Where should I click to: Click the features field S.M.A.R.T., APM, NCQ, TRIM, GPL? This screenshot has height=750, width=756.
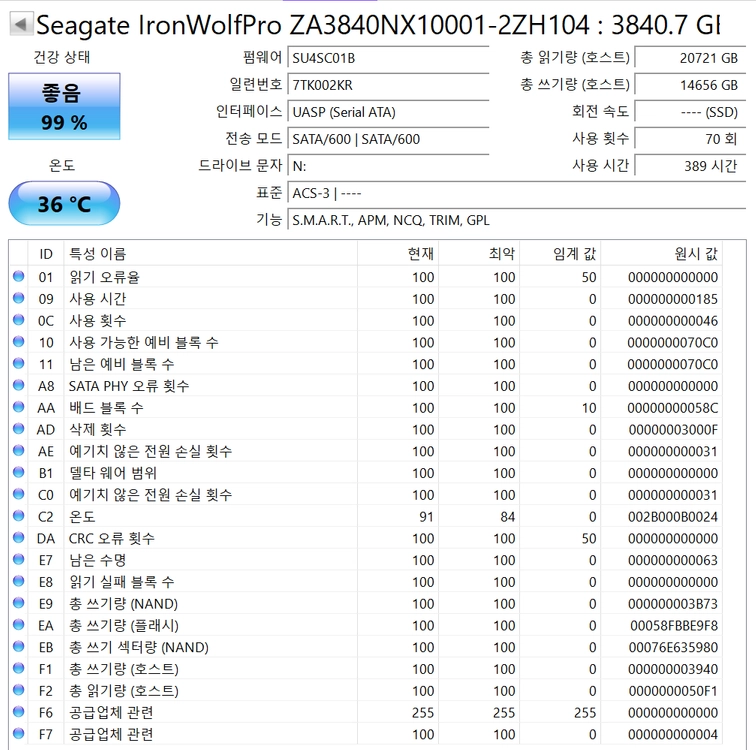tap(516, 220)
